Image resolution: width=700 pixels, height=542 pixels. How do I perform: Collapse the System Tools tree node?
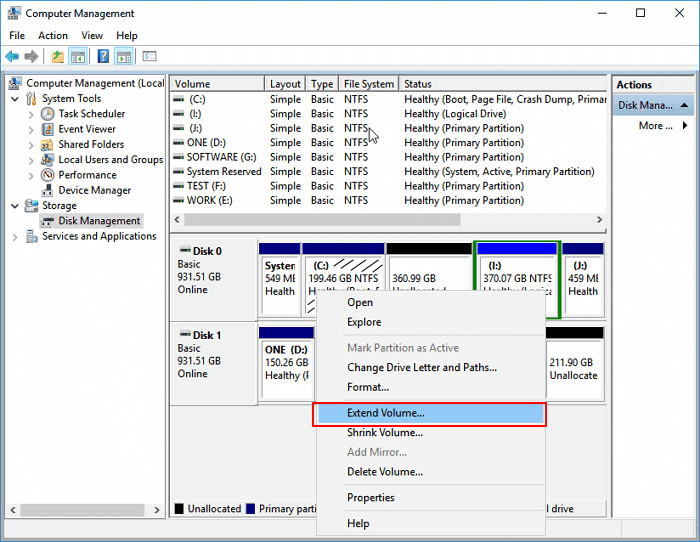15,99
